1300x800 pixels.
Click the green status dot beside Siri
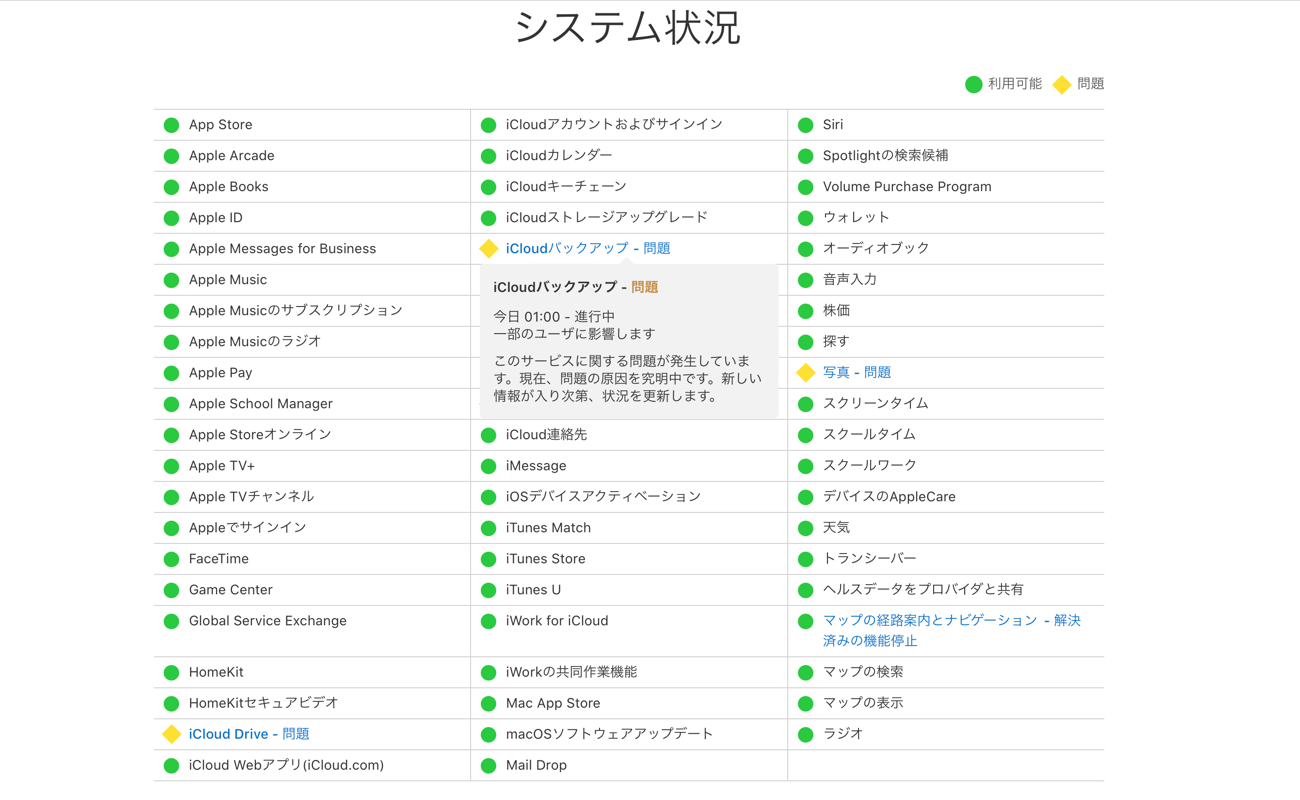coord(806,125)
